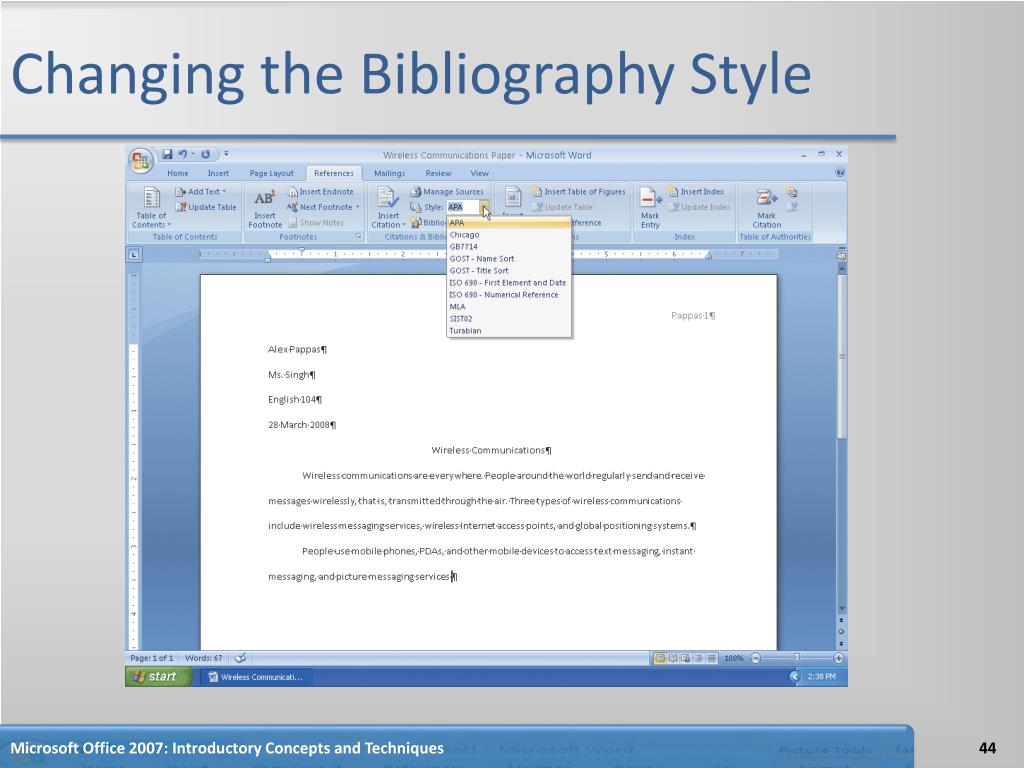Open the Mailings tab
This screenshot has width=1024, height=768.
pos(389,173)
